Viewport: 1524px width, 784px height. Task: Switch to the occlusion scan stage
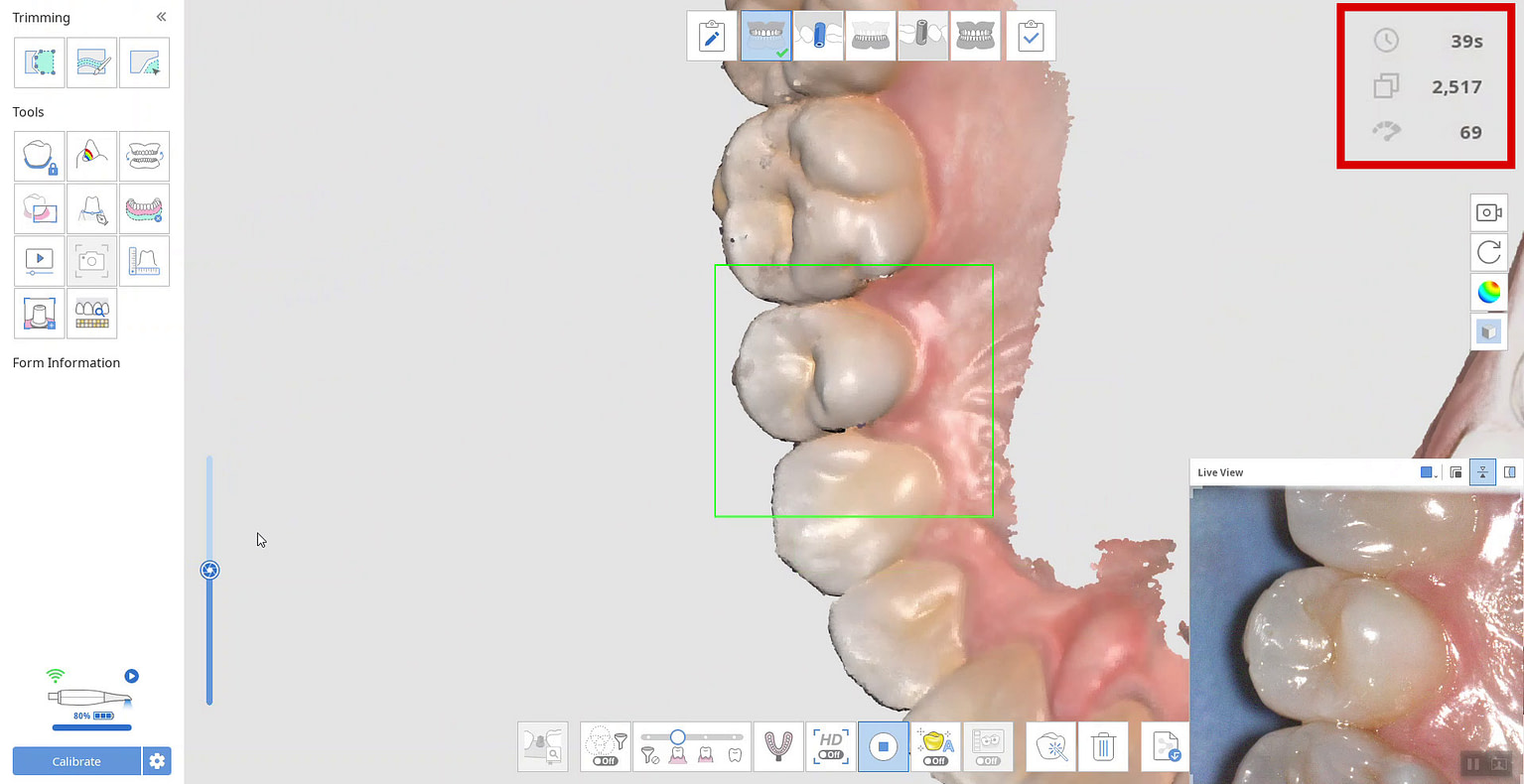976,36
